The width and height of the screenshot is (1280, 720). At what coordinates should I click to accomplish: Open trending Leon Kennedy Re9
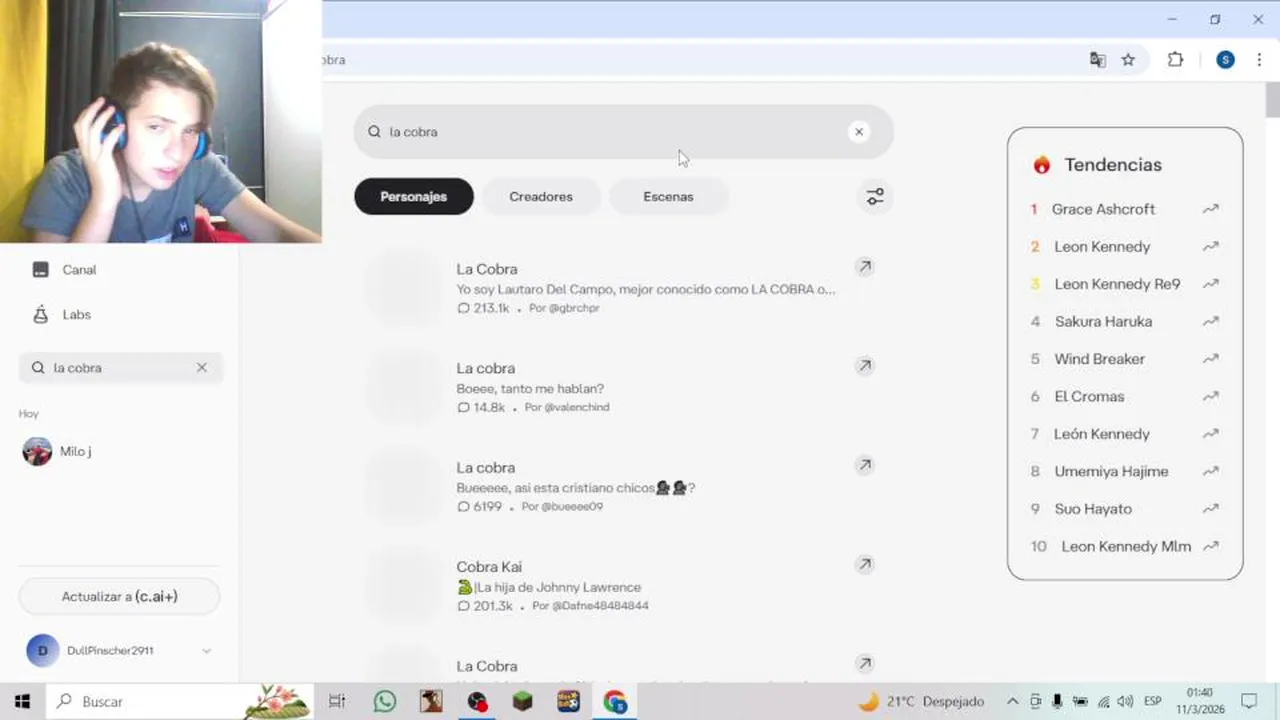[1117, 284]
